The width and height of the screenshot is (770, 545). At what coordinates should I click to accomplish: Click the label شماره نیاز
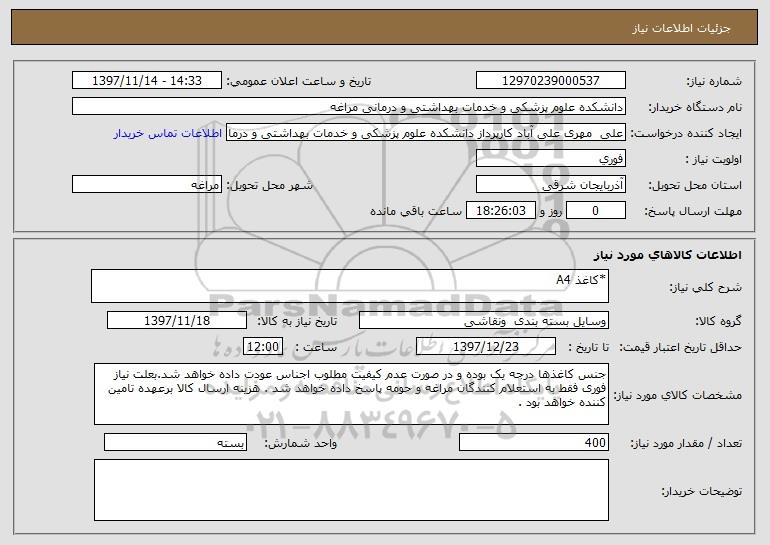tap(714, 81)
